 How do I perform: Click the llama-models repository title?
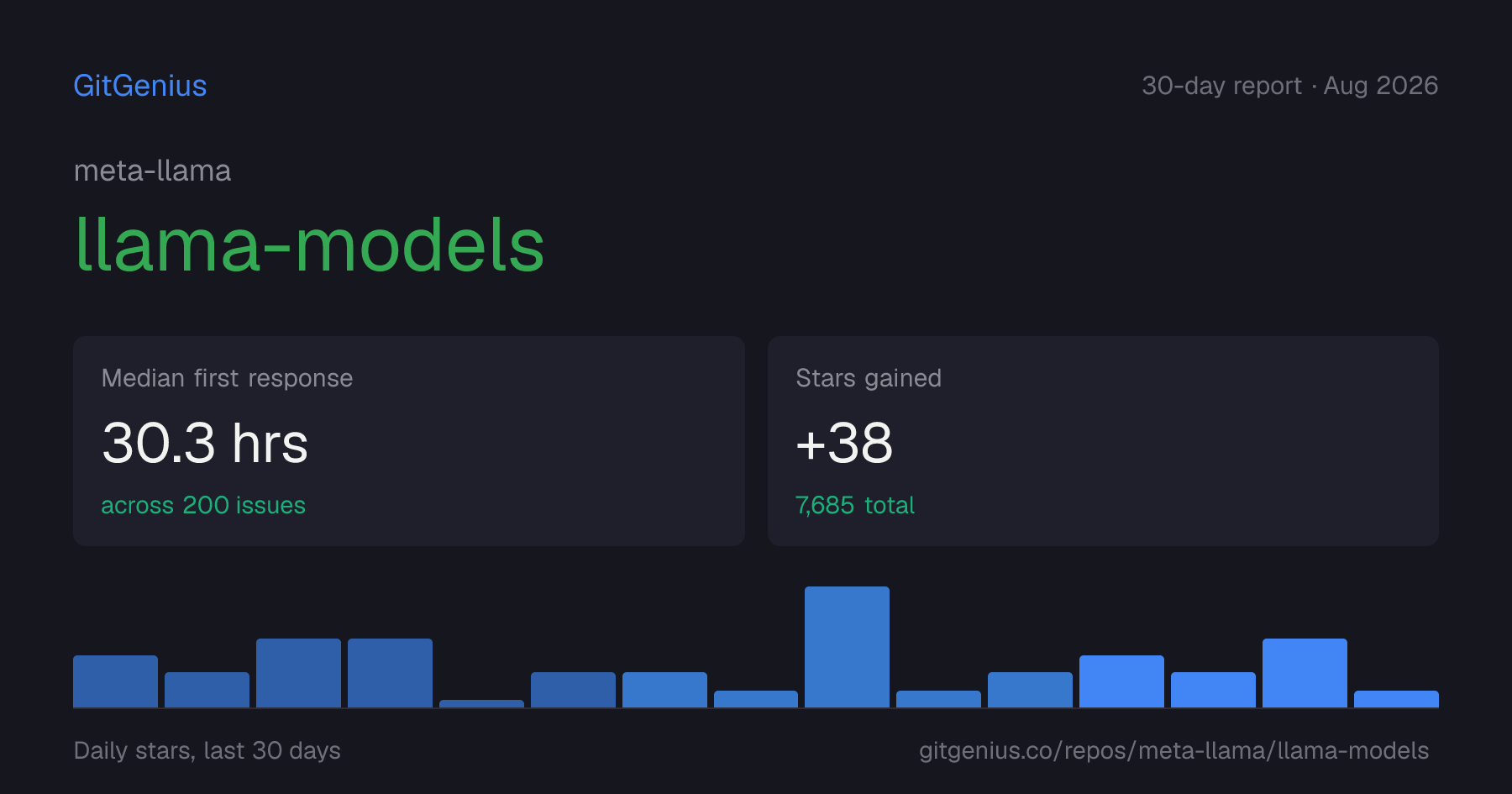click(309, 245)
